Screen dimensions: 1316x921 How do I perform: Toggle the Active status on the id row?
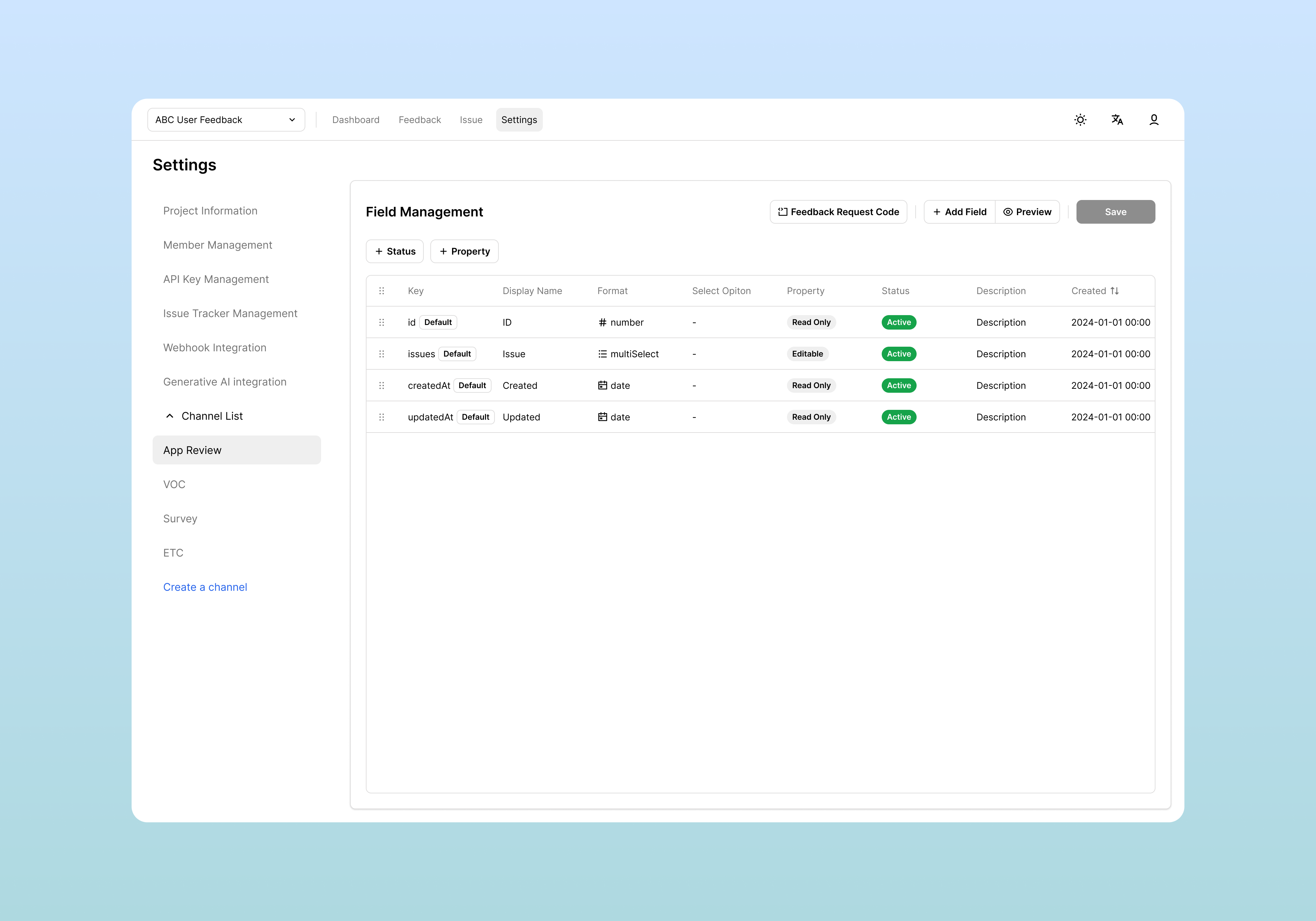pyautogui.click(x=898, y=323)
